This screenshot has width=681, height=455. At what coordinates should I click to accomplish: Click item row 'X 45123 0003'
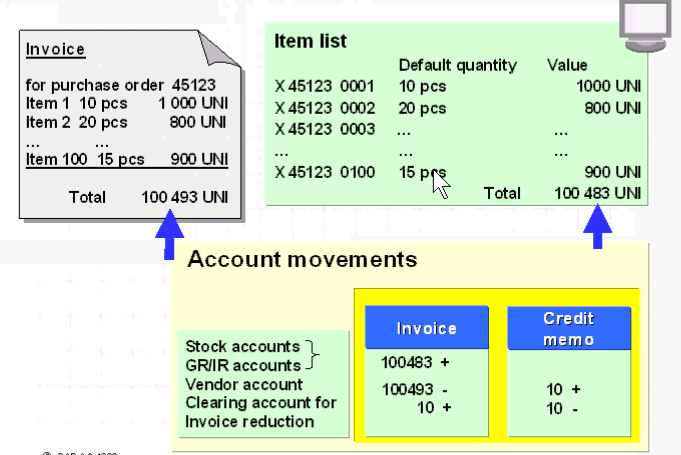click(324, 129)
